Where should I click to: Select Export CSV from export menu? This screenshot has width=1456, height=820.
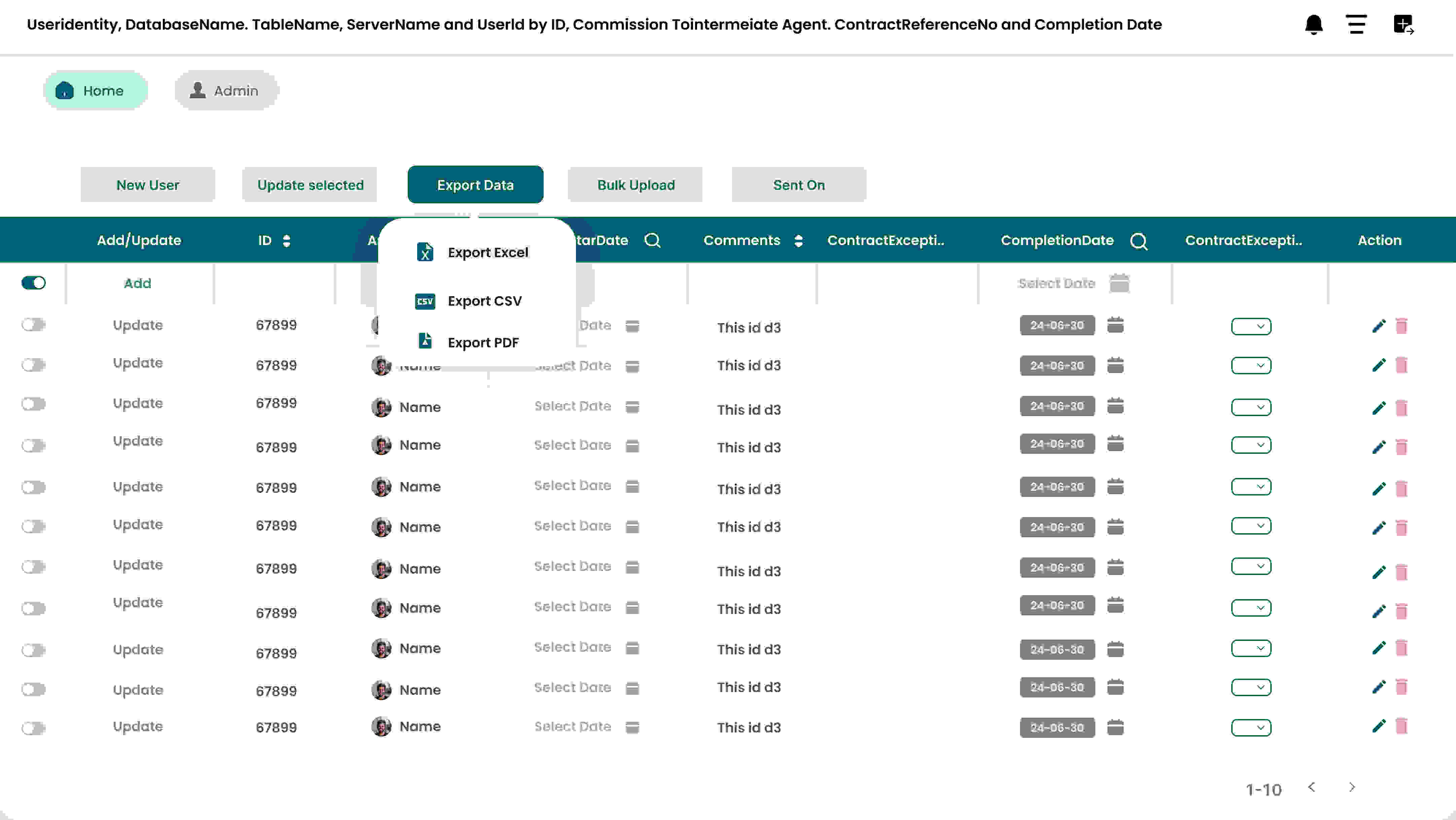(485, 301)
